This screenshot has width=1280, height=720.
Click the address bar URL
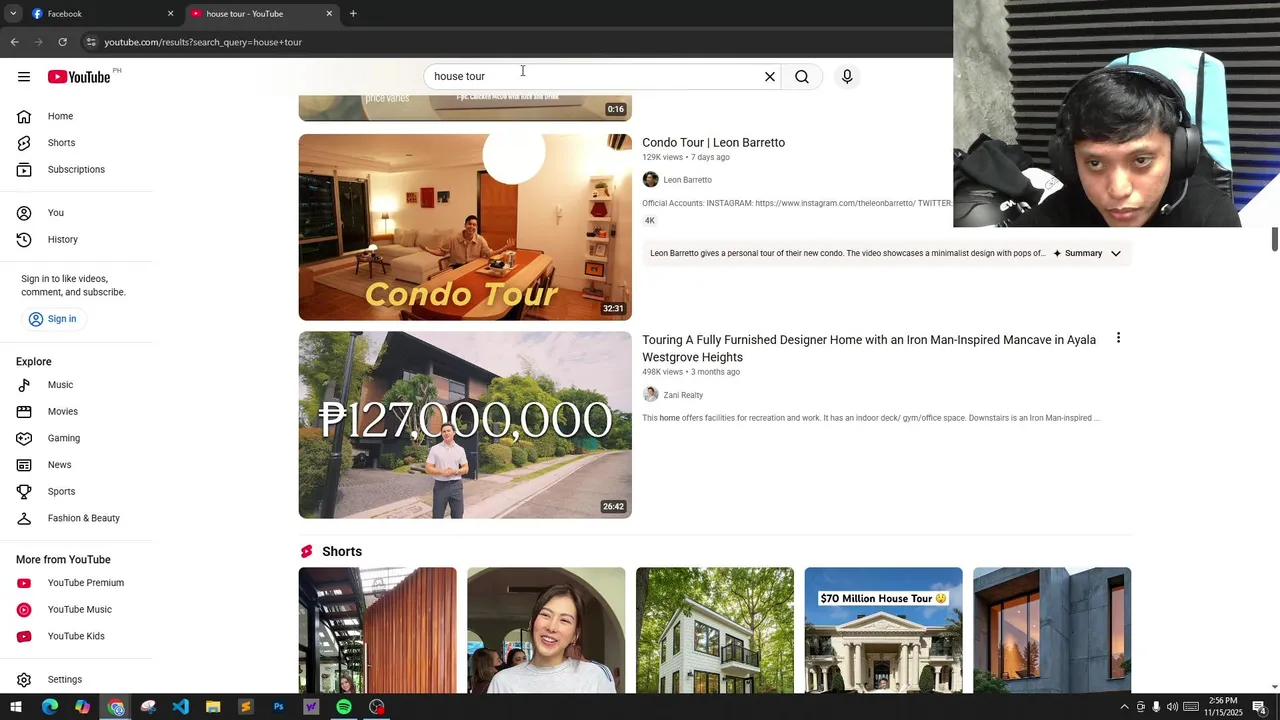point(203,42)
